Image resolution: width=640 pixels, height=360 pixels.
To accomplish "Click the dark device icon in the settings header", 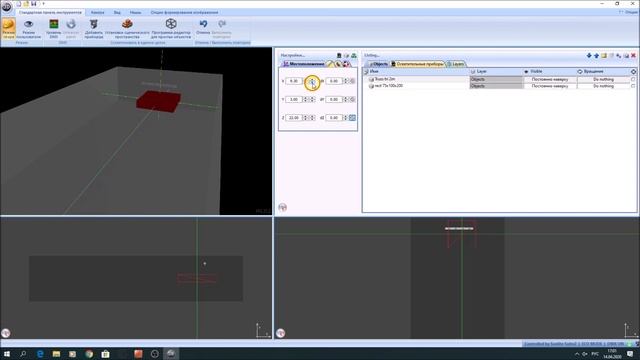I will 339,56.
